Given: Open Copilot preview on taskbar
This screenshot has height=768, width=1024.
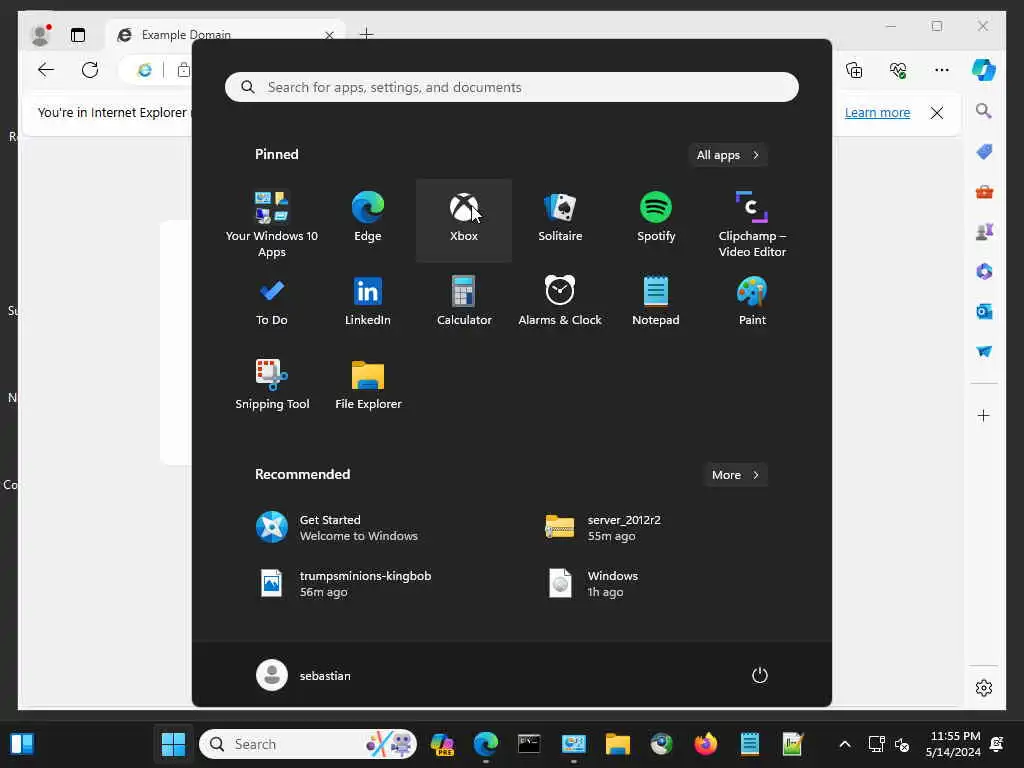Looking at the screenshot, I should pos(442,744).
